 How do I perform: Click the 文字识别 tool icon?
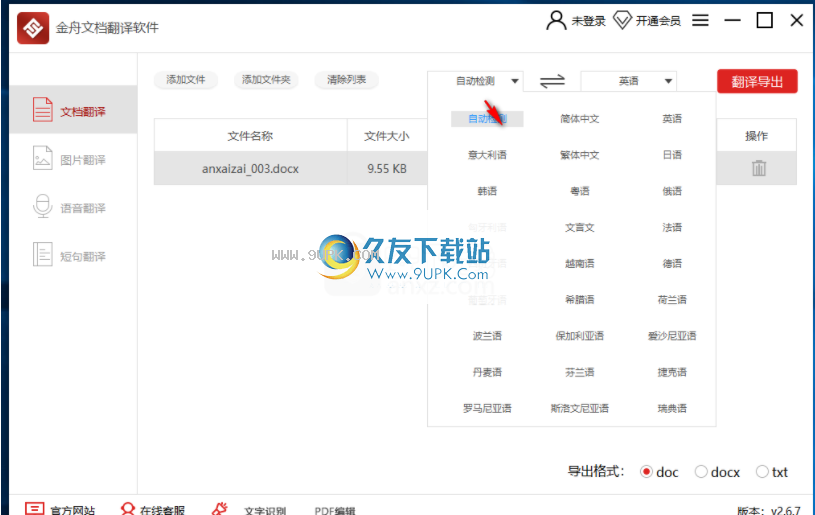(219, 509)
